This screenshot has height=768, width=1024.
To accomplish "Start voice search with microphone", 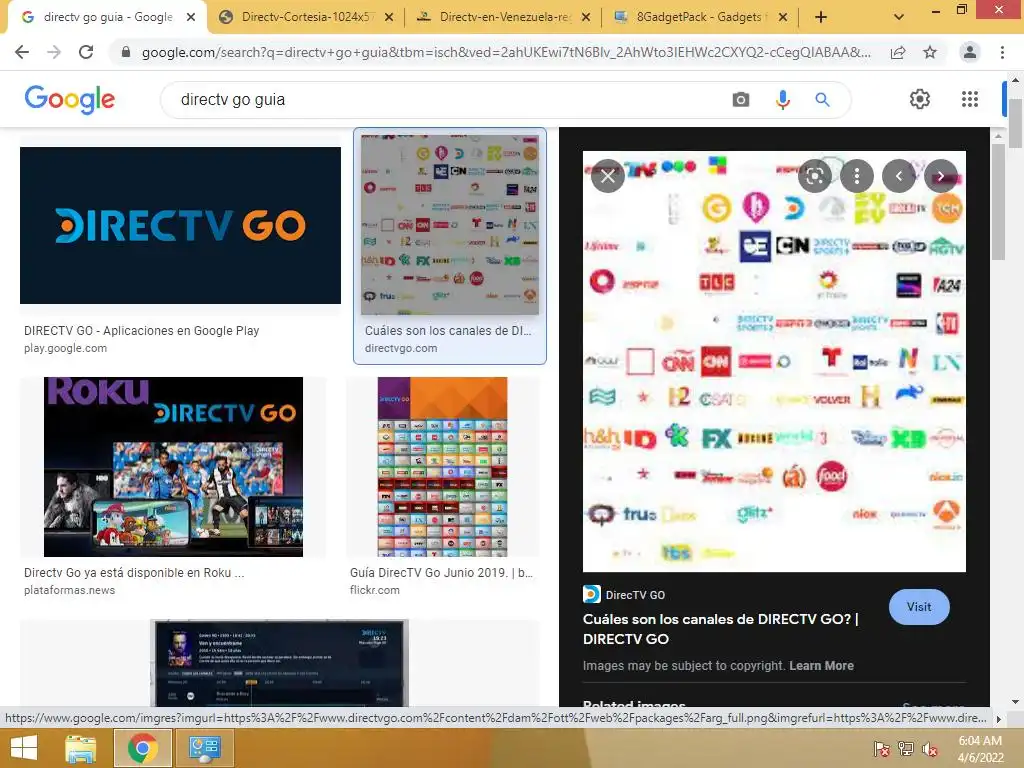I will [782, 99].
